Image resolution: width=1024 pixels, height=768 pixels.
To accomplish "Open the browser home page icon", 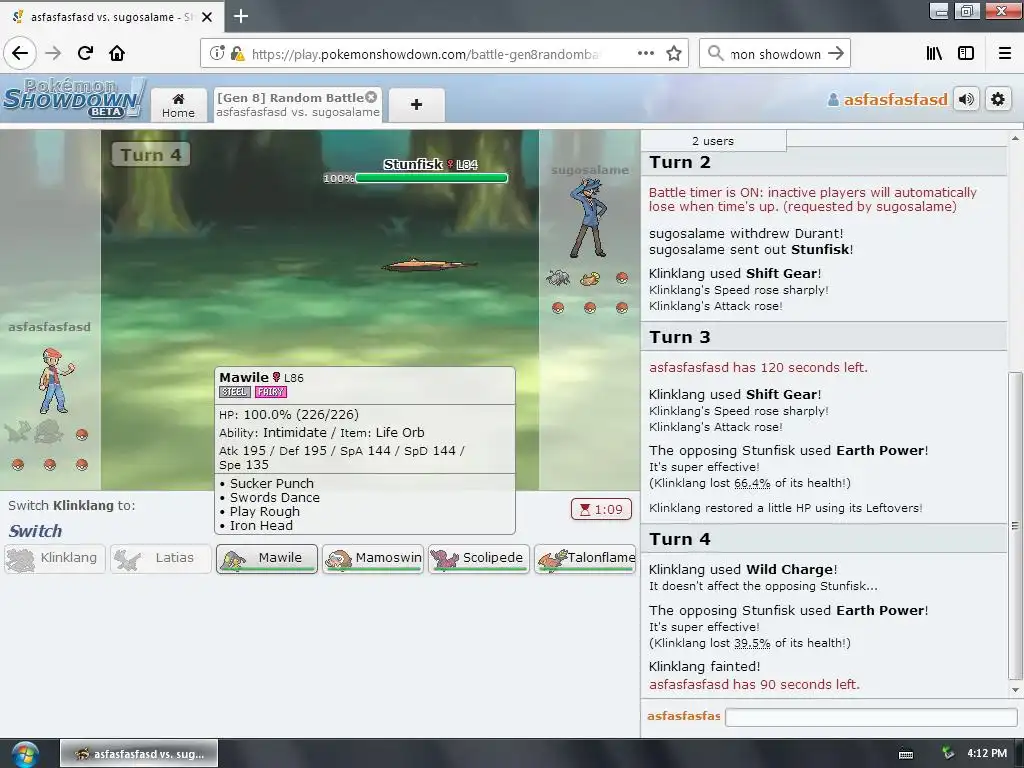I will tap(117, 53).
